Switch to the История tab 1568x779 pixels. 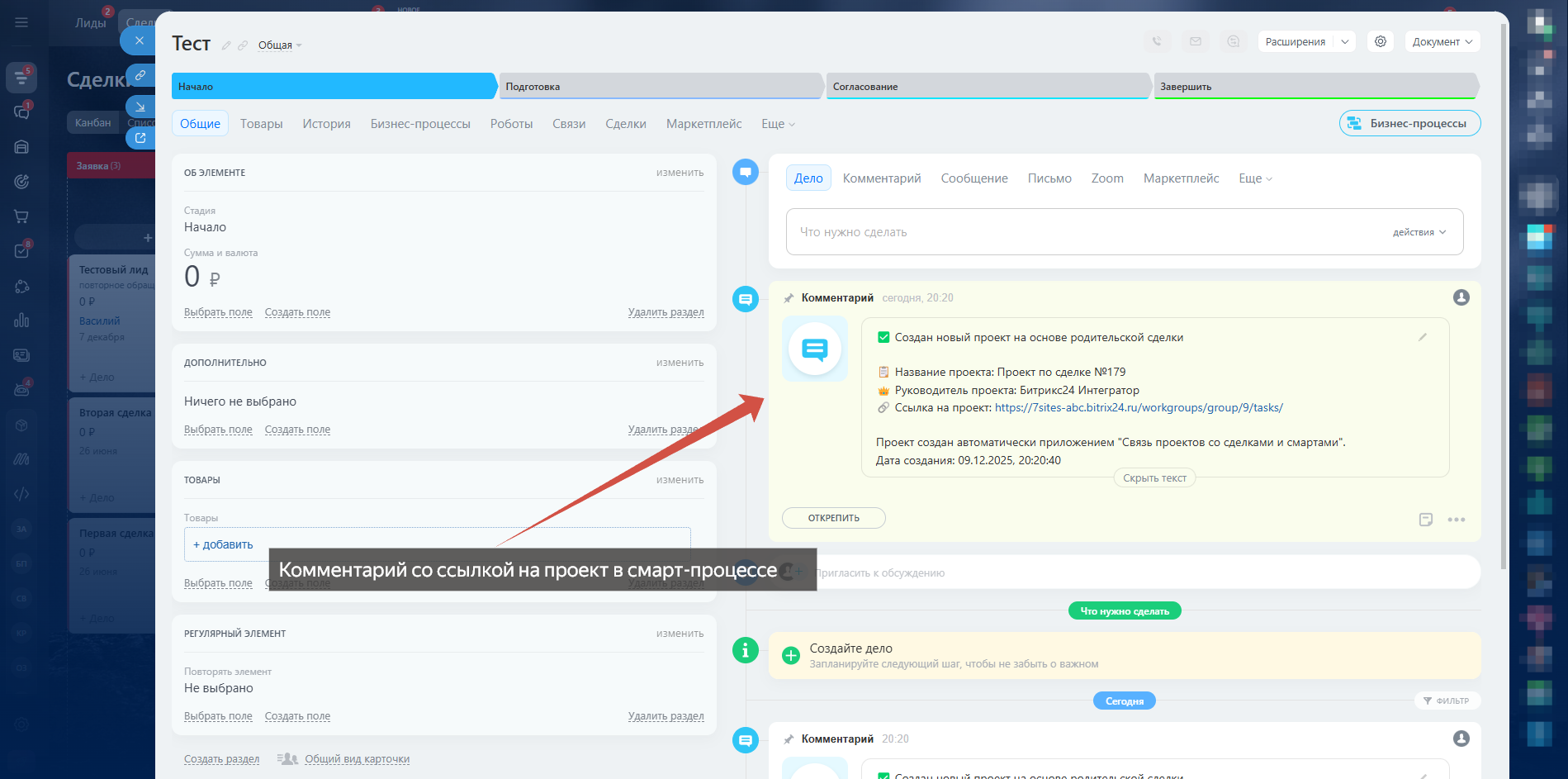point(326,124)
